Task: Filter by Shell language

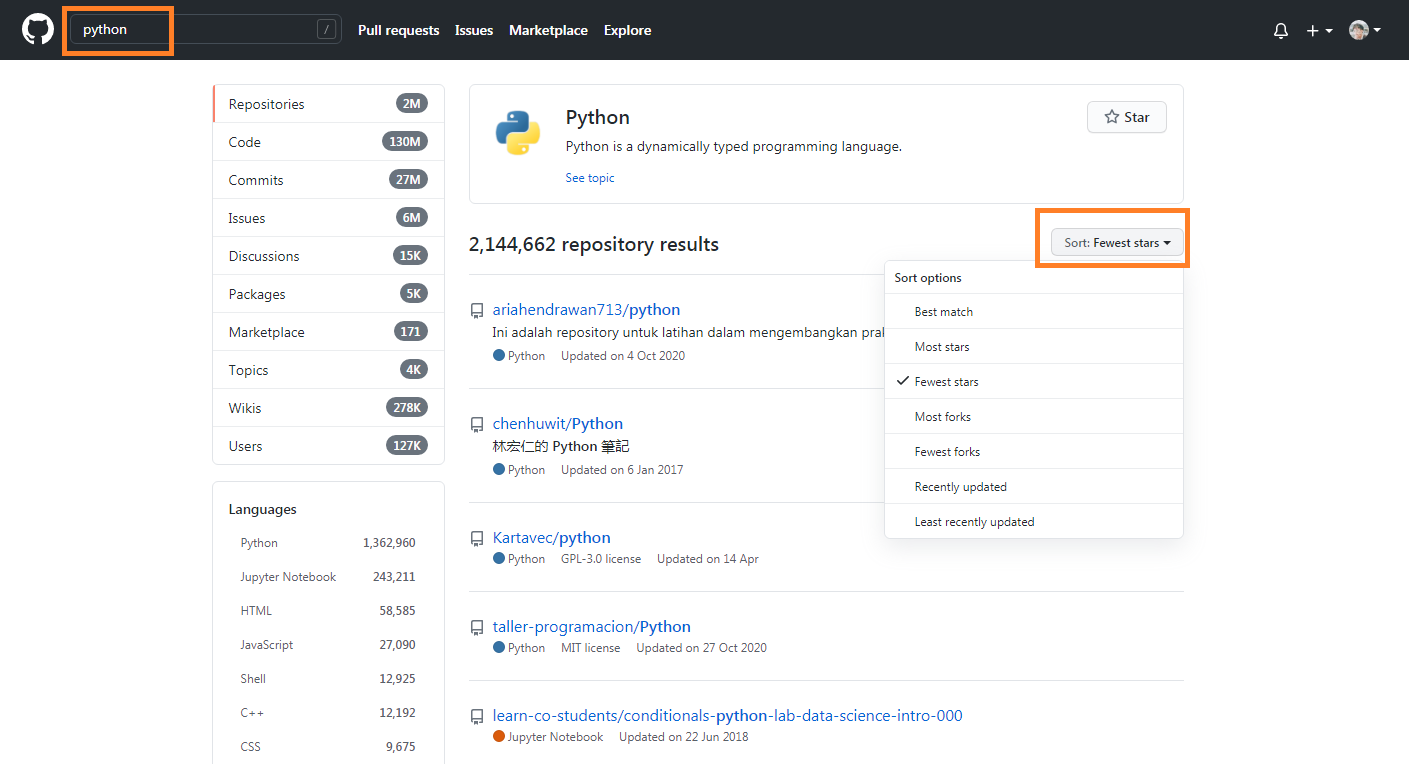Action: (x=328, y=679)
